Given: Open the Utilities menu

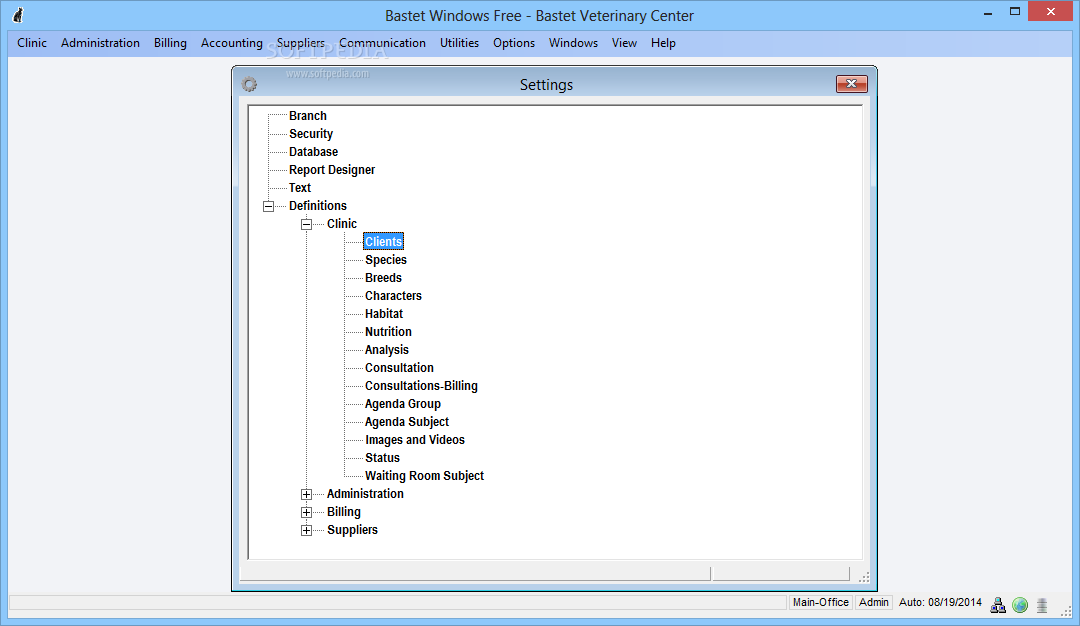Looking at the screenshot, I should pos(459,43).
